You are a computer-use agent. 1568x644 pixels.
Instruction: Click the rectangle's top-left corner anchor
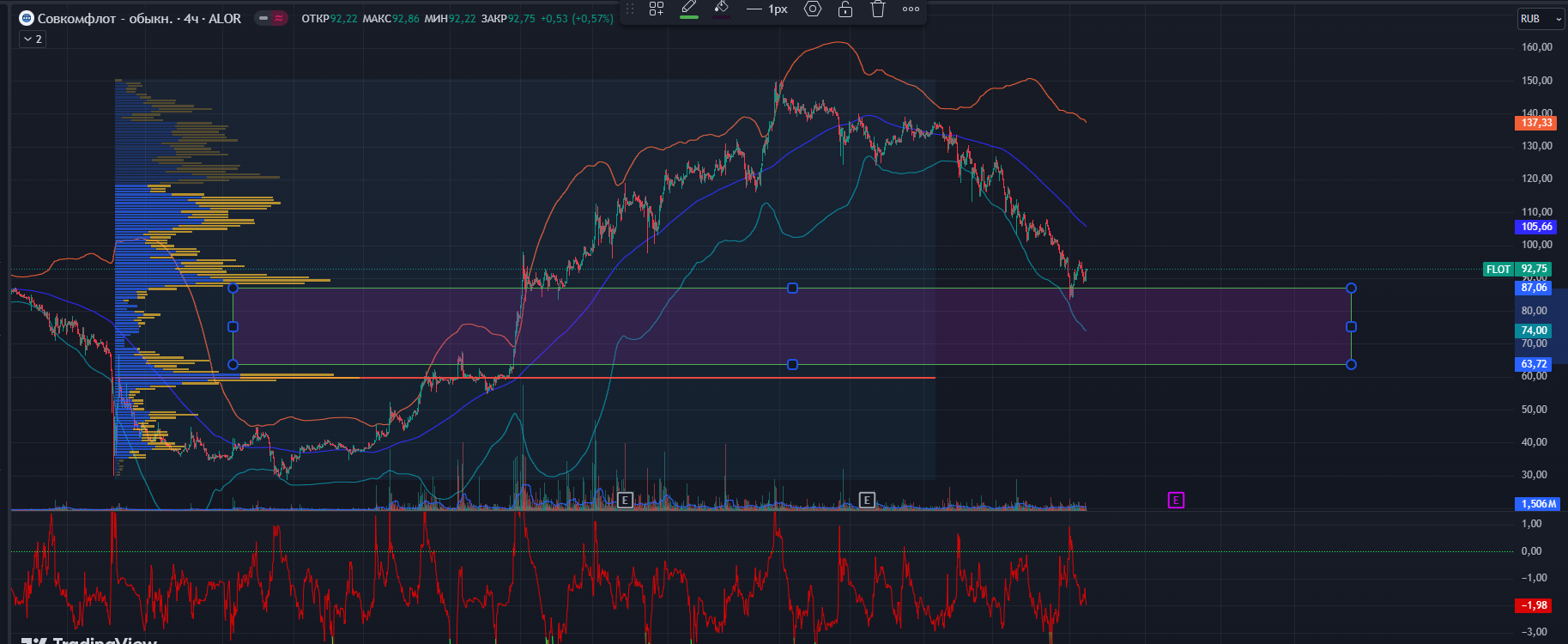pyautogui.click(x=233, y=289)
